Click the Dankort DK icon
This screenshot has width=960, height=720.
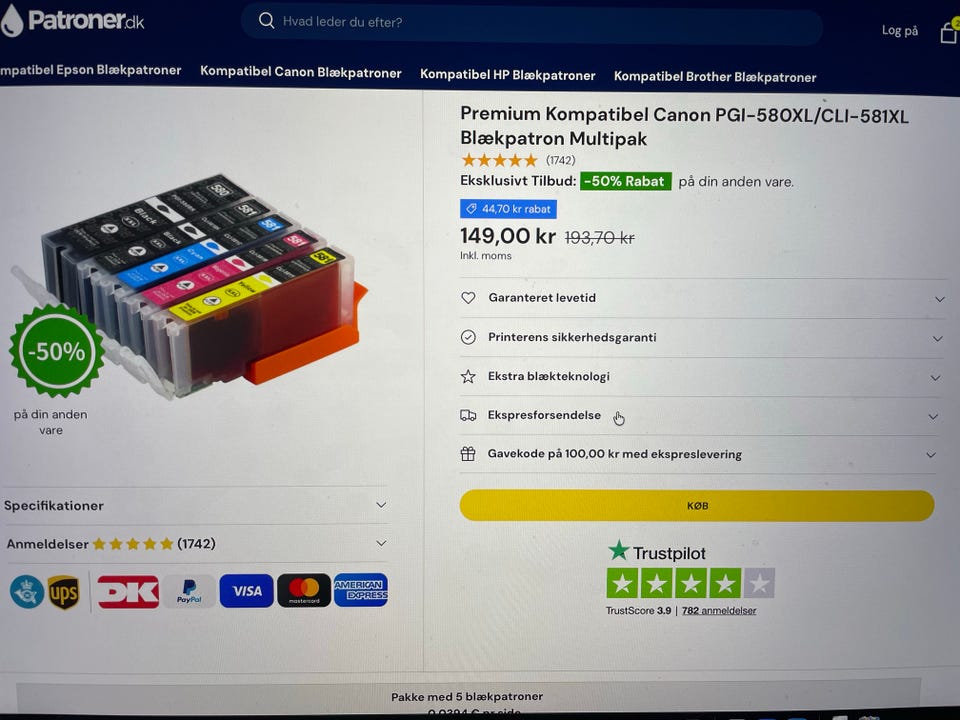pos(129,591)
